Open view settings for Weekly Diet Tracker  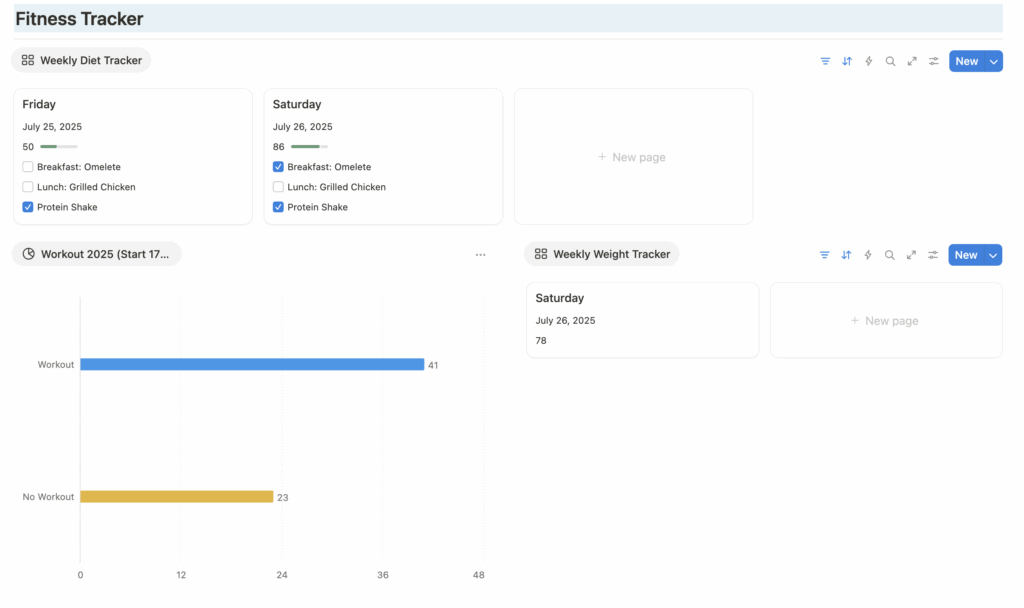pos(934,61)
